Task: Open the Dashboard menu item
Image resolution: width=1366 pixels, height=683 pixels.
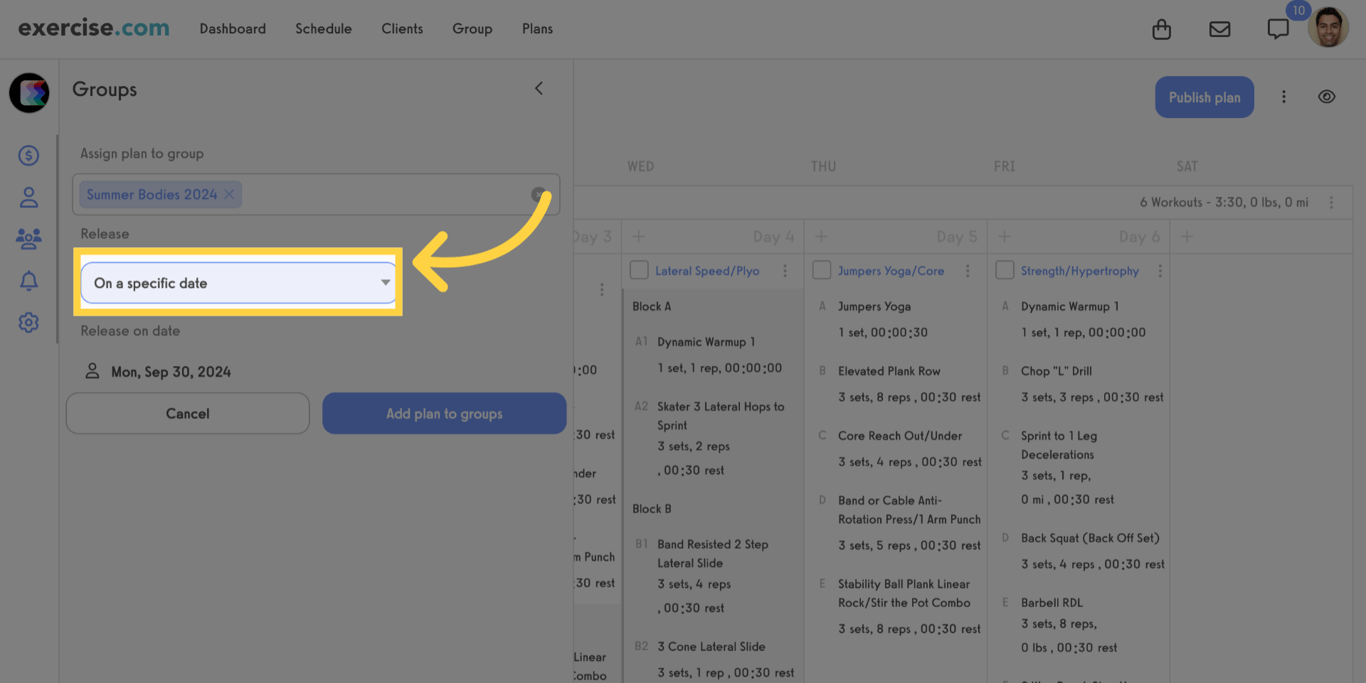Action: pyautogui.click(x=232, y=29)
